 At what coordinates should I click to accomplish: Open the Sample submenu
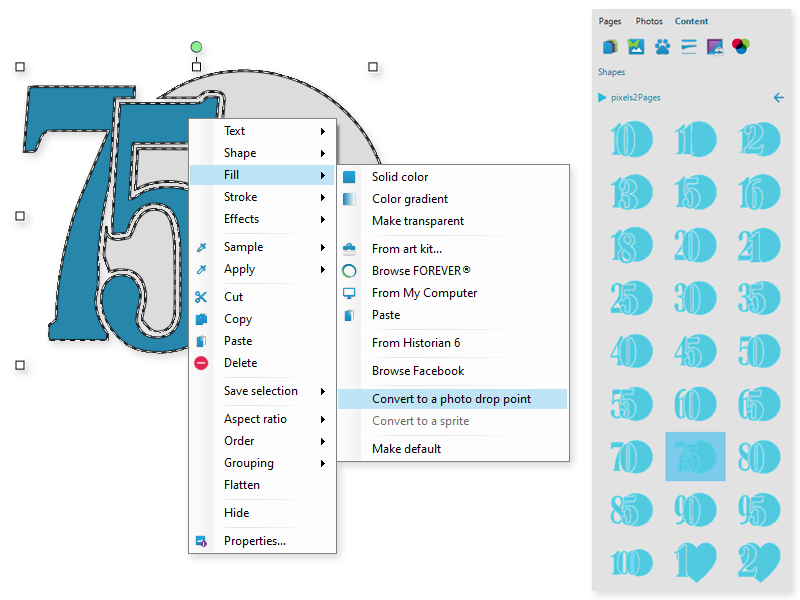[x=262, y=247]
